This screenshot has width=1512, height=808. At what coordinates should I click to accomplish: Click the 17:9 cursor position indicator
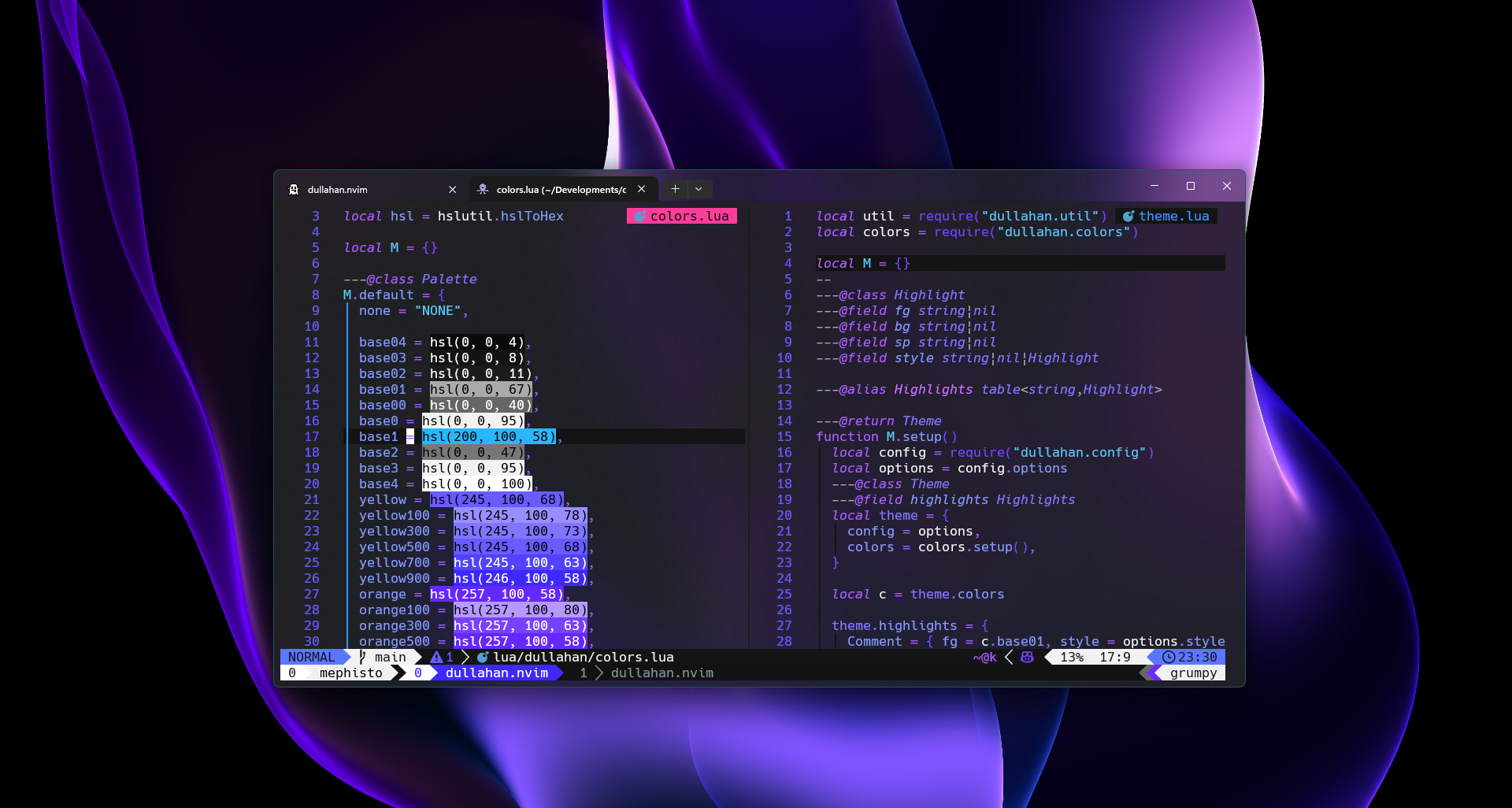pos(1115,657)
